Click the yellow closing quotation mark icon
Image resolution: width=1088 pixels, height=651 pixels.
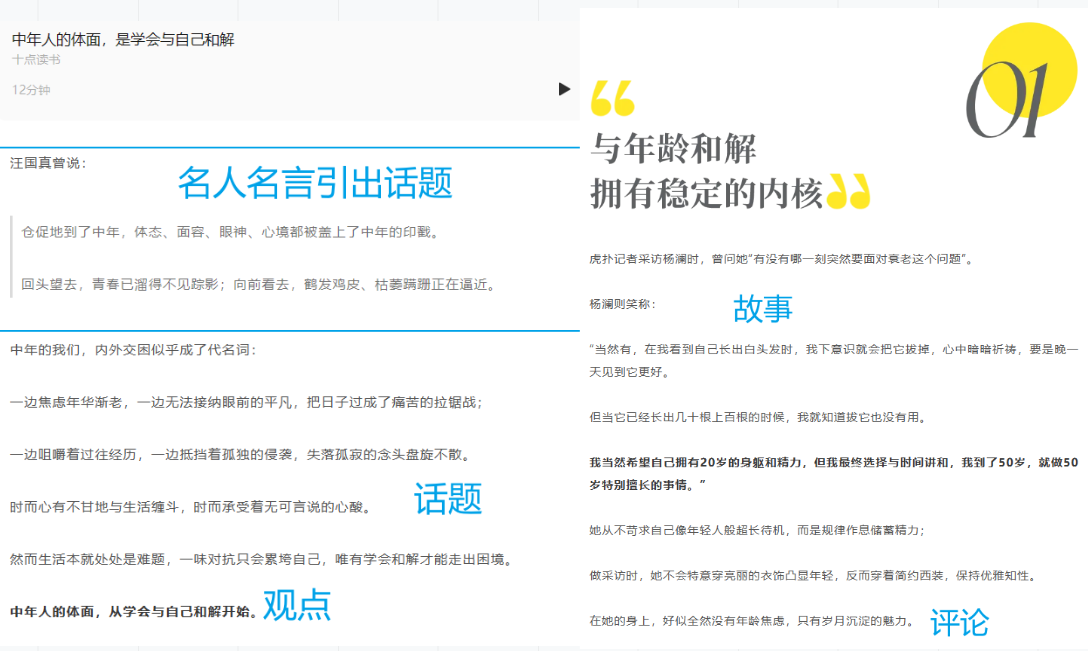click(x=848, y=193)
